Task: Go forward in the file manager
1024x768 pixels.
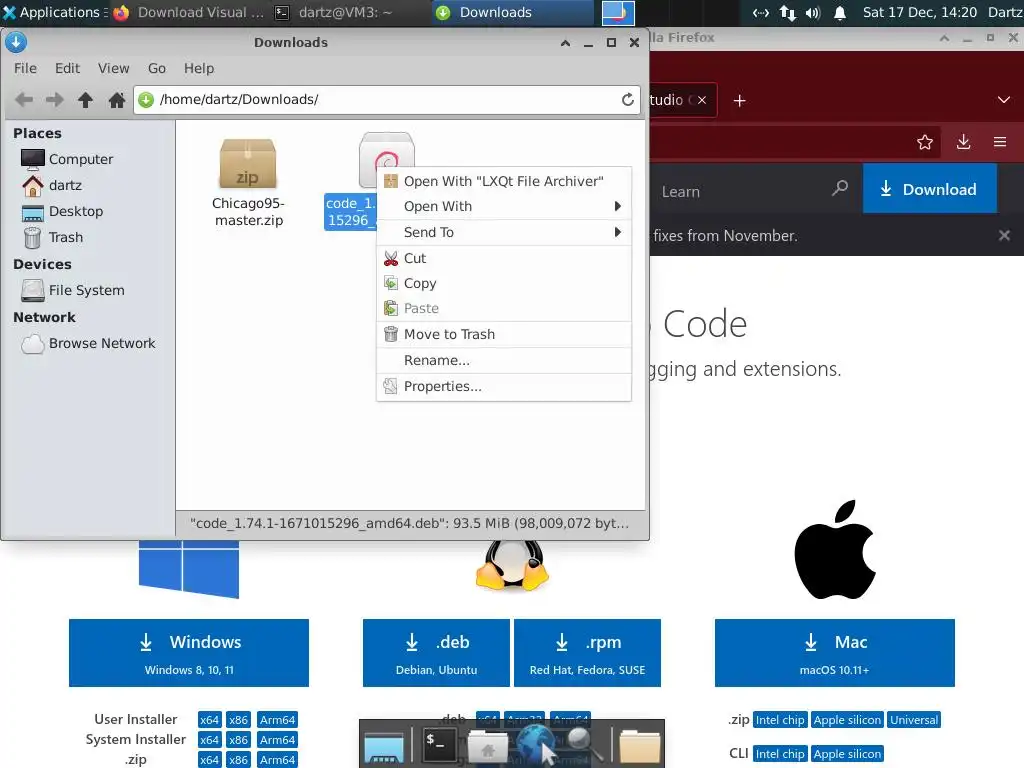Action: click(x=55, y=100)
